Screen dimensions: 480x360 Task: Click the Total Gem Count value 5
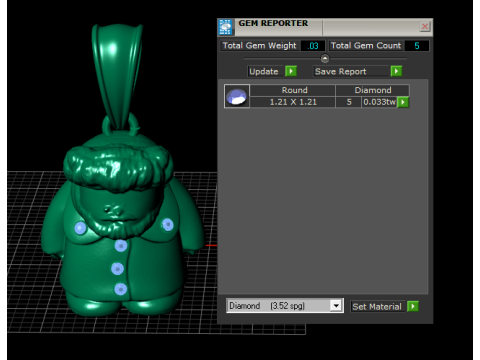pyautogui.click(x=417, y=46)
